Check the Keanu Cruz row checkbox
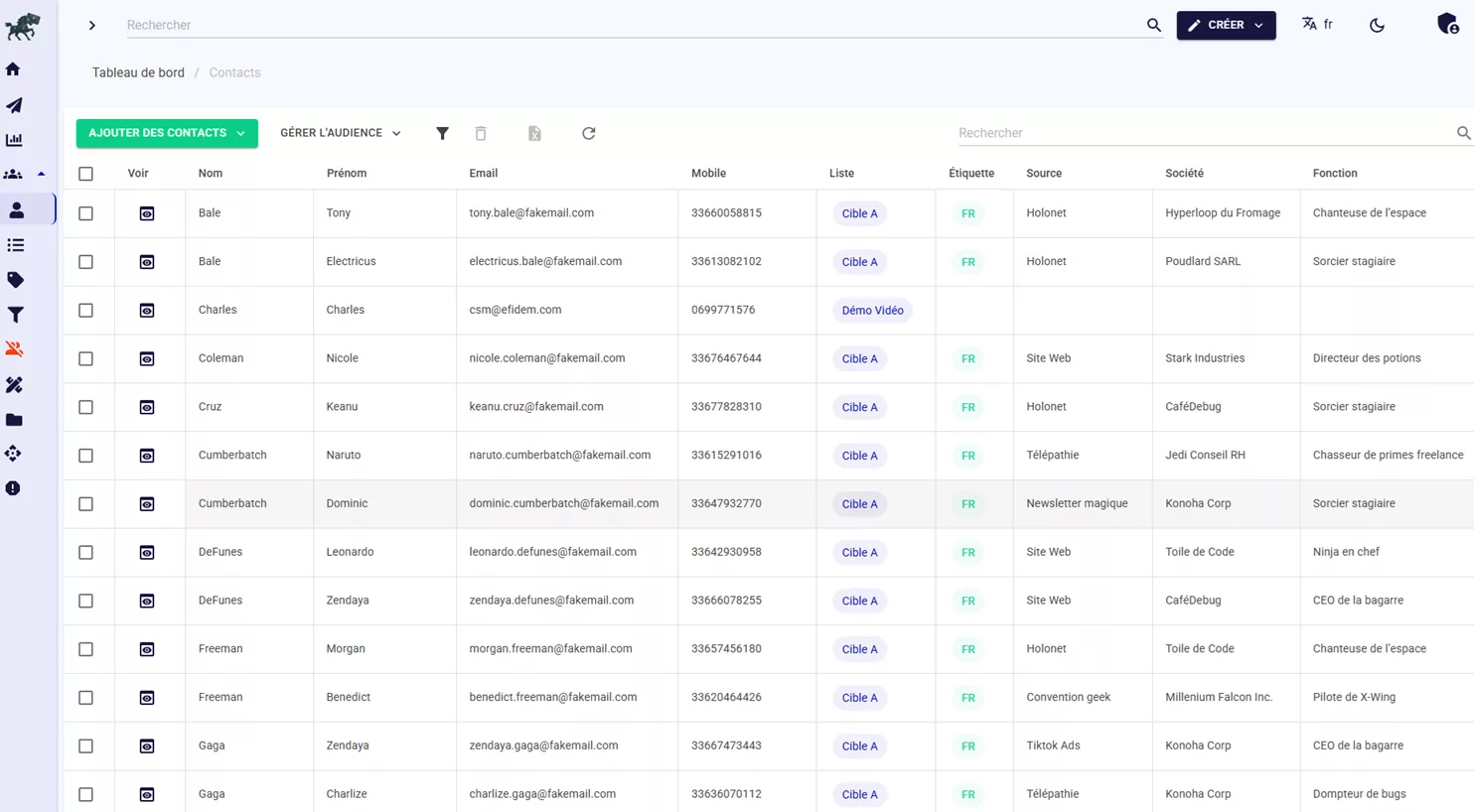1474x812 pixels. [x=86, y=407]
